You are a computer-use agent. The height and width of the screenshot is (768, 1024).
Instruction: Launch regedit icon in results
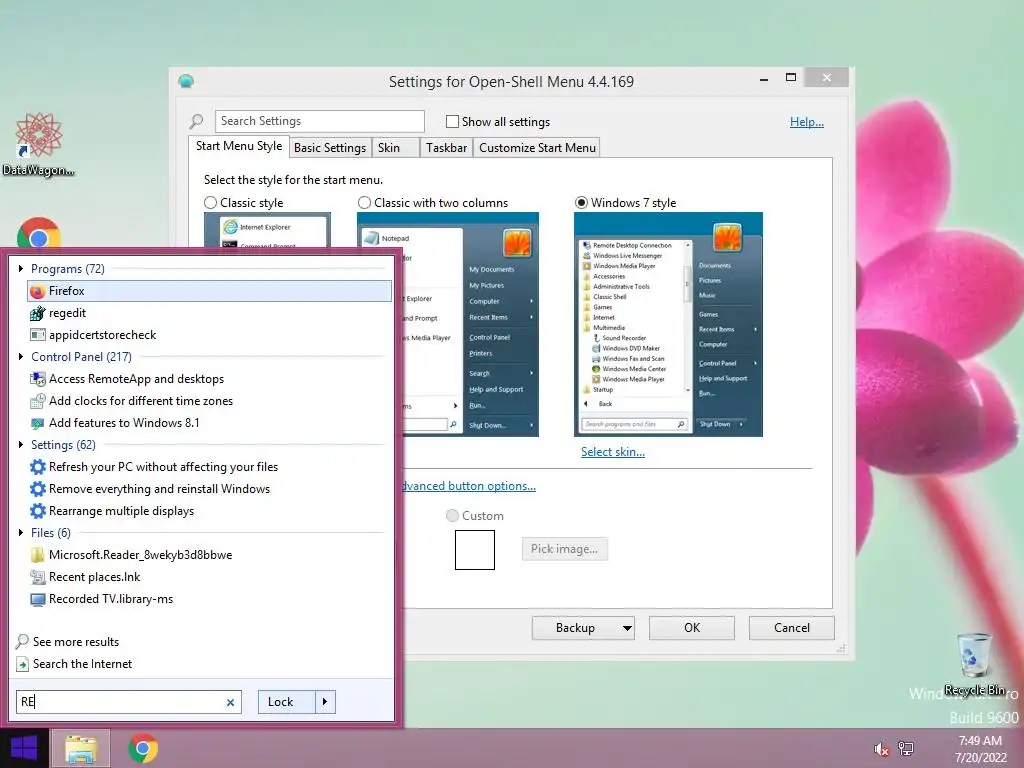tap(38, 313)
